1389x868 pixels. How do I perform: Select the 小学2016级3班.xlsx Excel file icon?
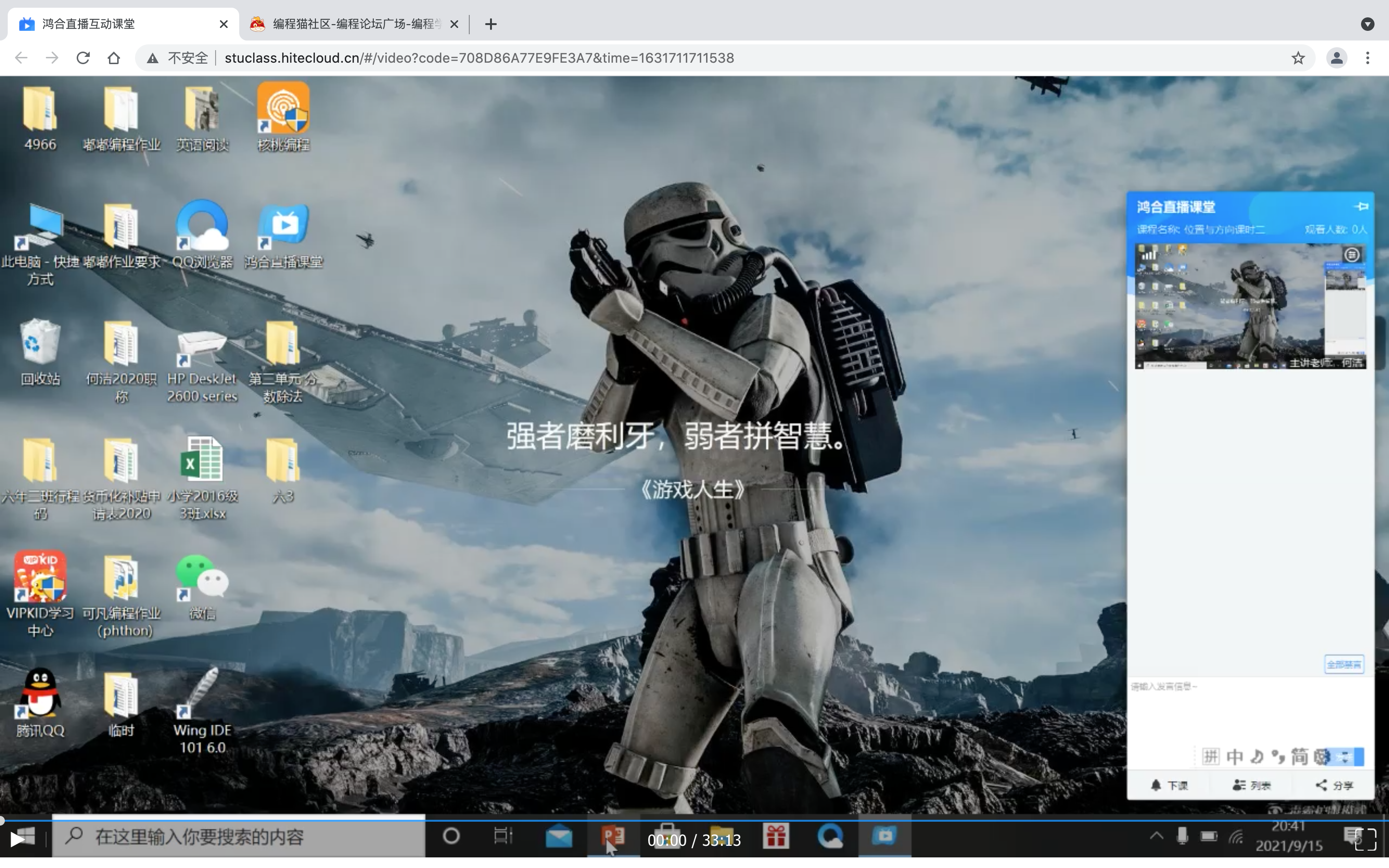click(x=202, y=459)
